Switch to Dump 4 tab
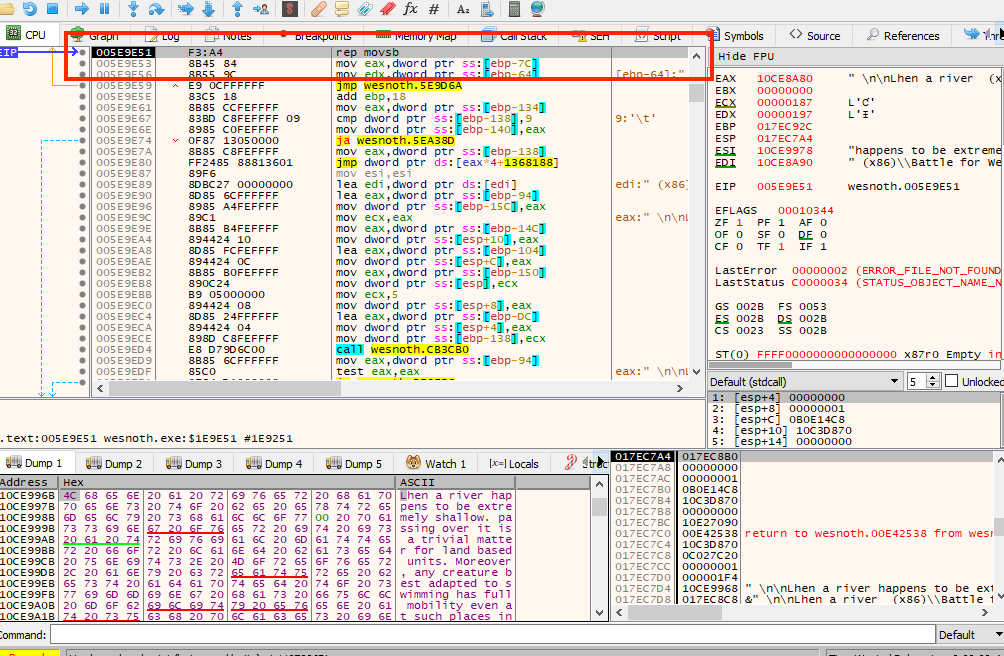This screenshot has height=656, width=1004. pyautogui.click(x=274, y=463)
